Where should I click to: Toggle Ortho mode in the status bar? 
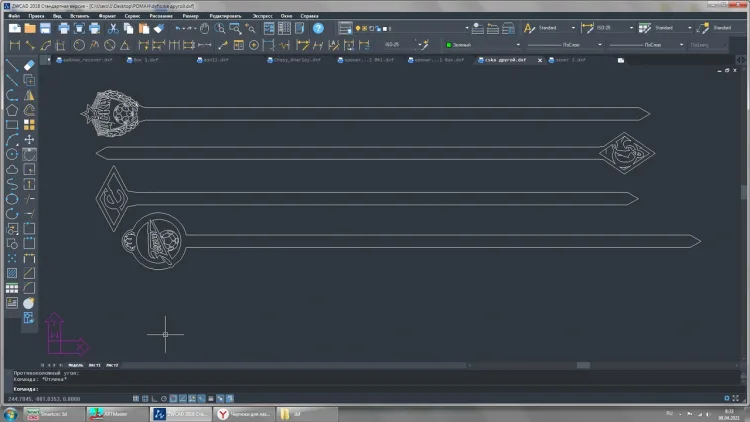(x=154, y=399)
